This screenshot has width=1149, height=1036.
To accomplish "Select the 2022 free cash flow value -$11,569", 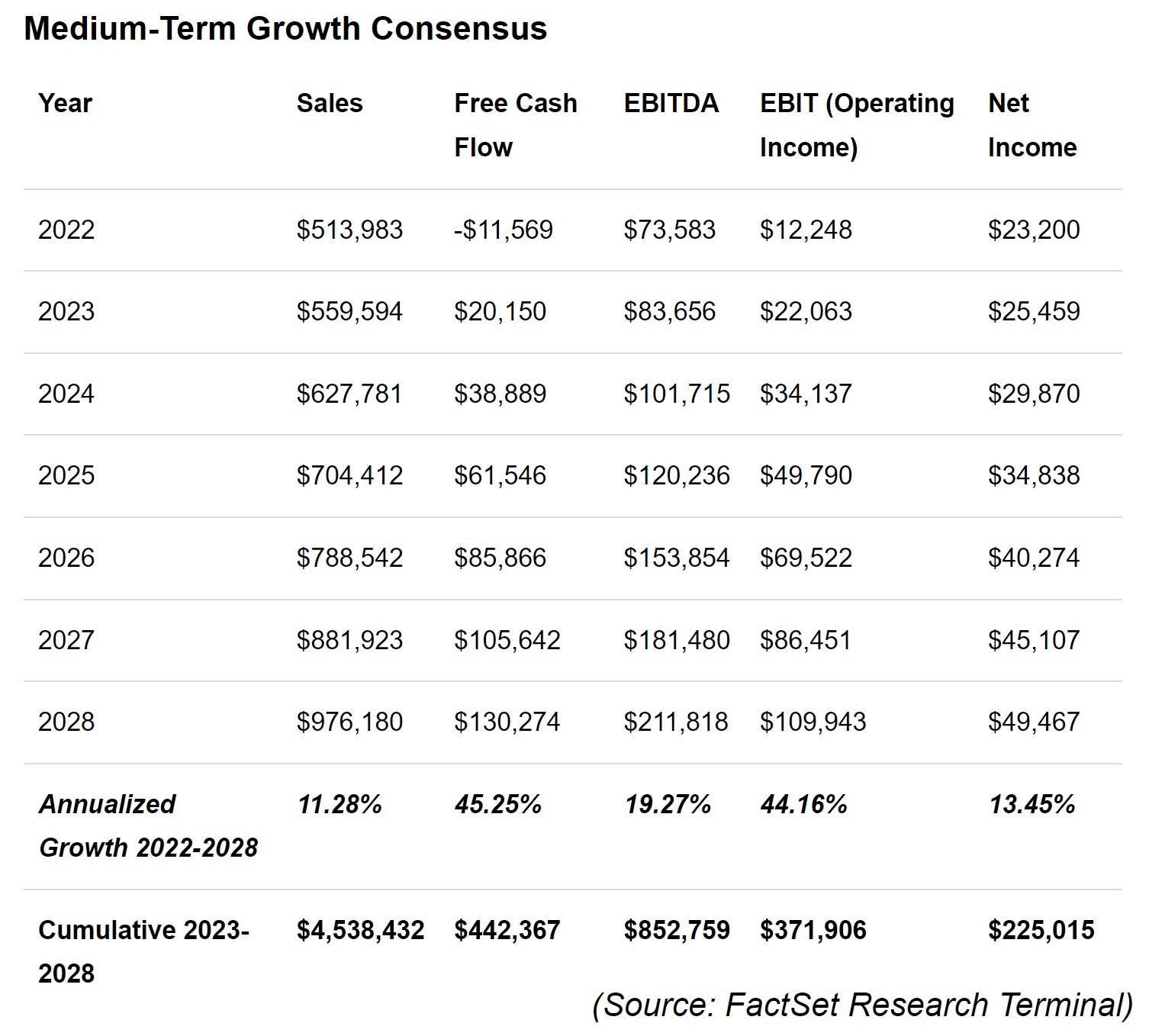I will [x=504, y=230].
